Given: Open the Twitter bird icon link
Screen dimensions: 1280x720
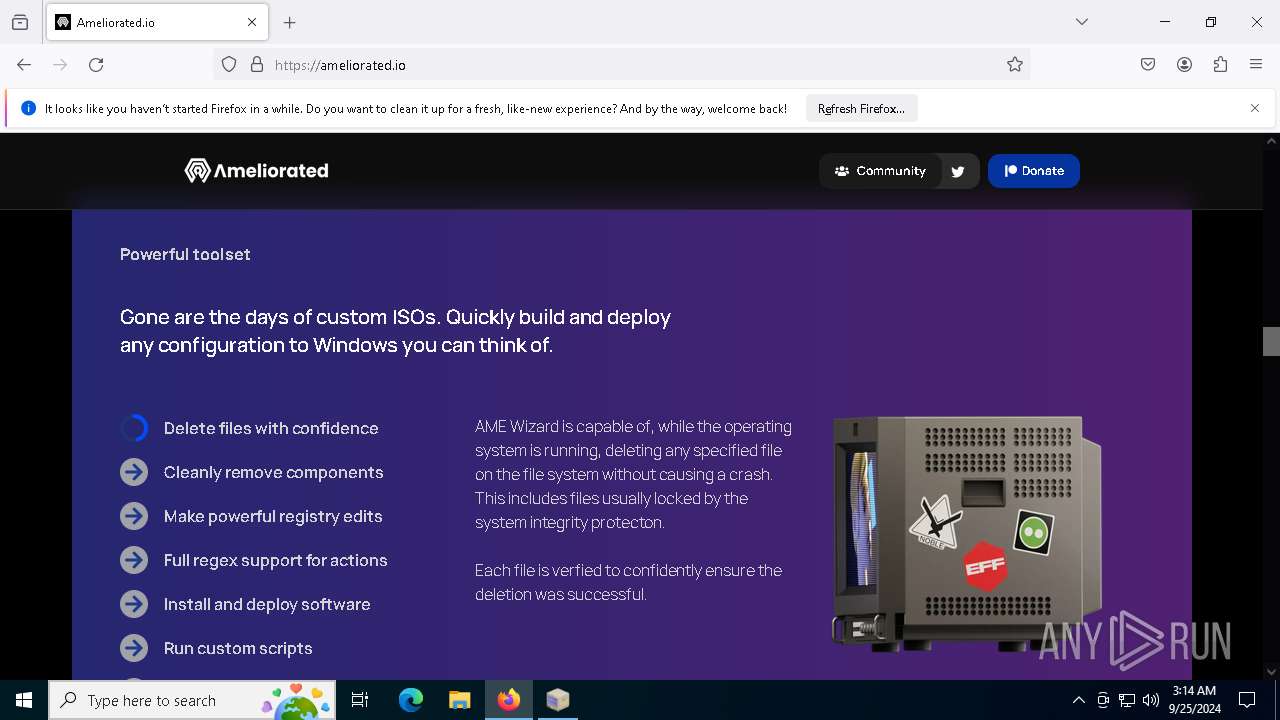Looking at the screenshot, I should coord(958,171).
